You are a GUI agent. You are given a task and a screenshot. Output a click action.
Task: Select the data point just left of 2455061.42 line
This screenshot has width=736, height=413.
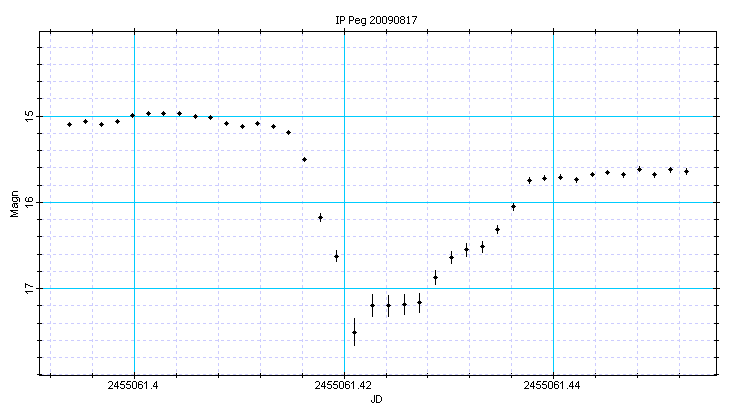tap(336, 256)
